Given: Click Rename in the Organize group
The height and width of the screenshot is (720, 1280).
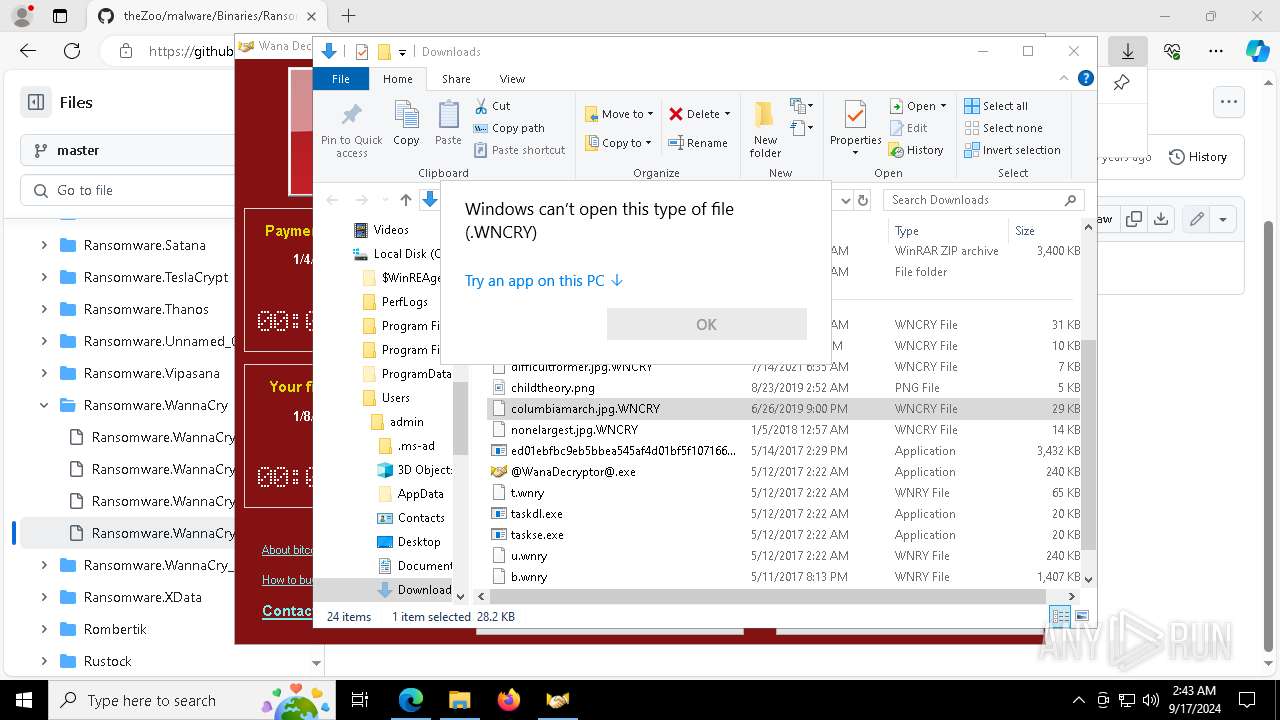Looking at the screenshot, I should (698, 143).
